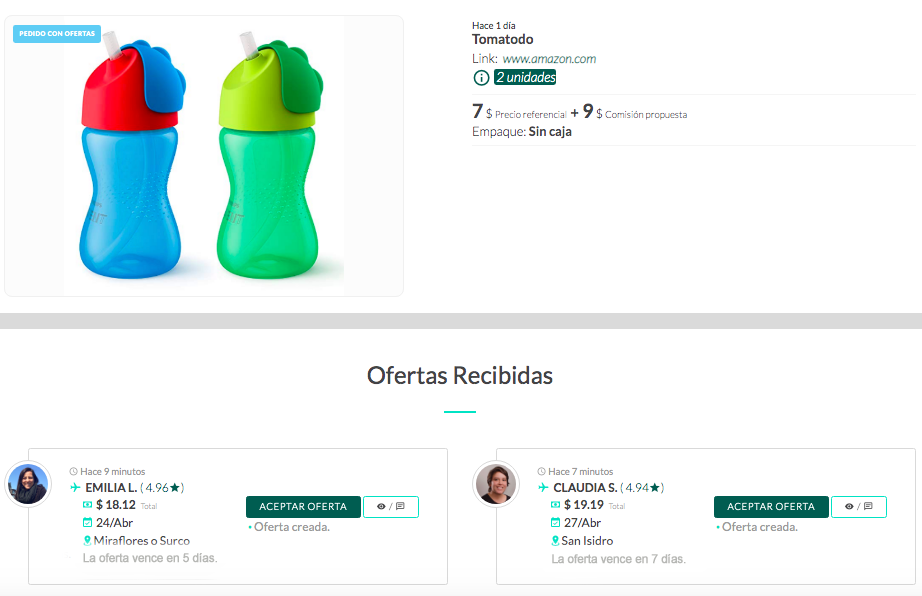Open view/chat button on Claudia's offer
This screenshot has width=922, height=596.
tap(858, 507)
